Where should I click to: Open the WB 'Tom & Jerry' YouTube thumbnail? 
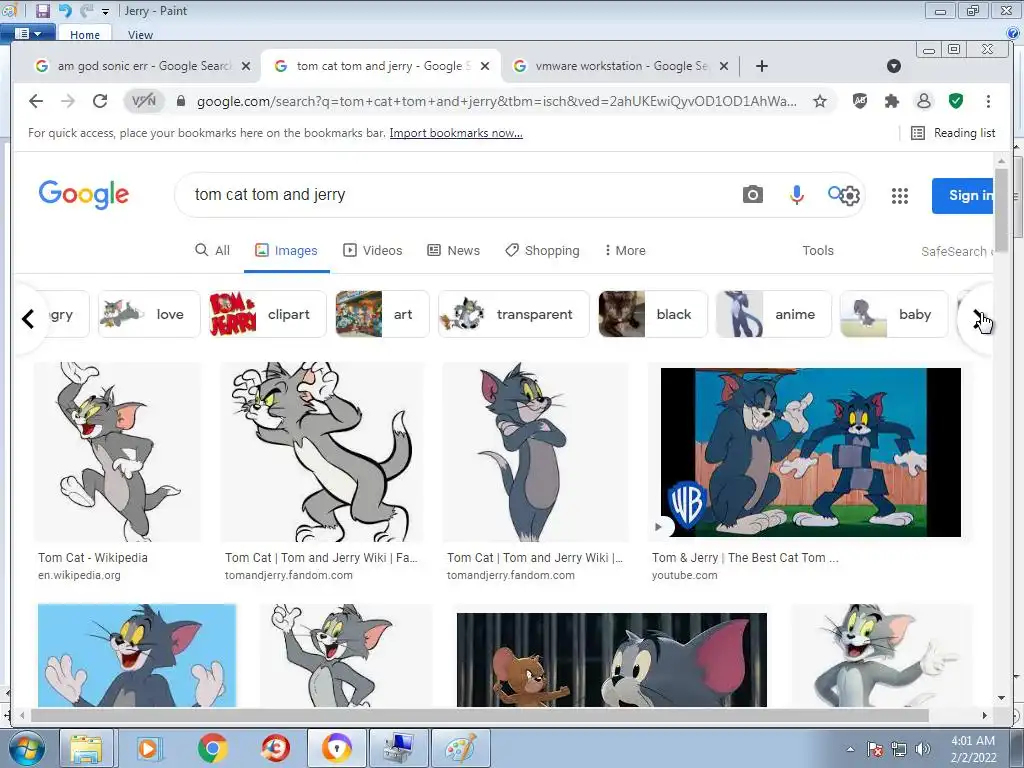tap(810, 452)
